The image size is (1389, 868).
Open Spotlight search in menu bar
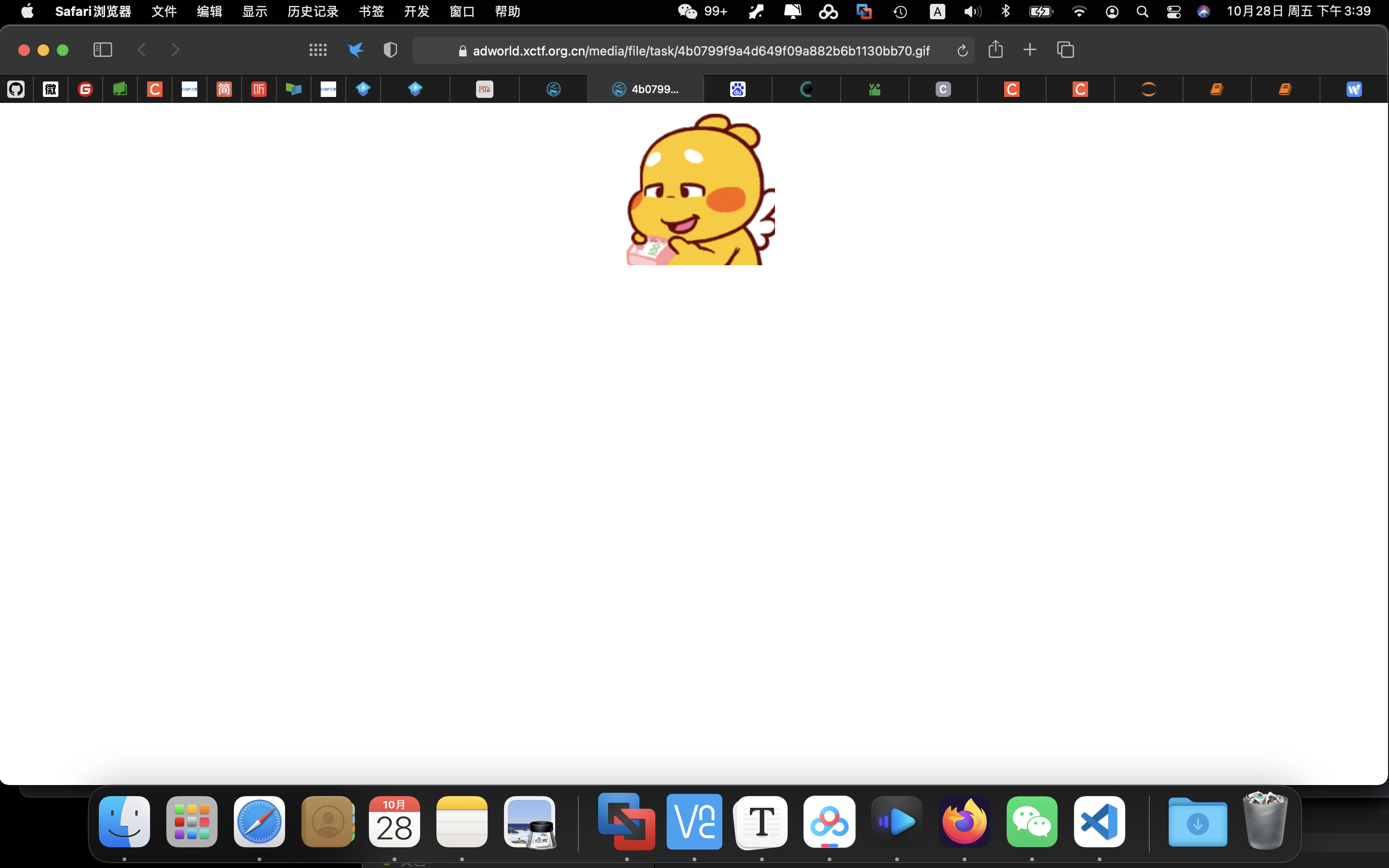coord(1142,12)
